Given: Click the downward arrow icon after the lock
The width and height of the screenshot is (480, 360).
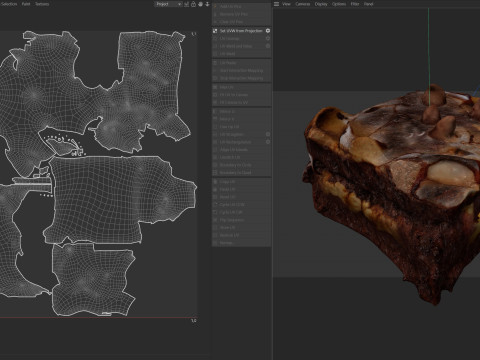Looking at the screenshot, I should [207, 4].
